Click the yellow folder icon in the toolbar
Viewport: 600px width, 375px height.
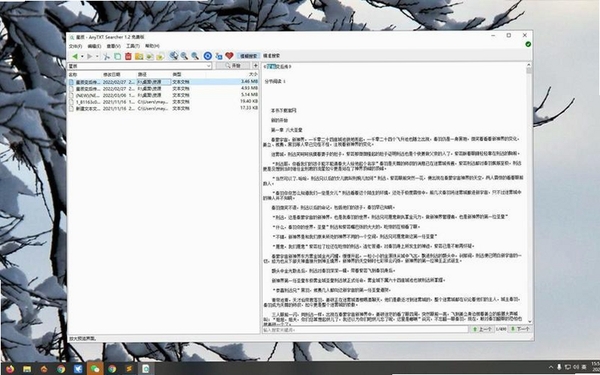point(139,56)
